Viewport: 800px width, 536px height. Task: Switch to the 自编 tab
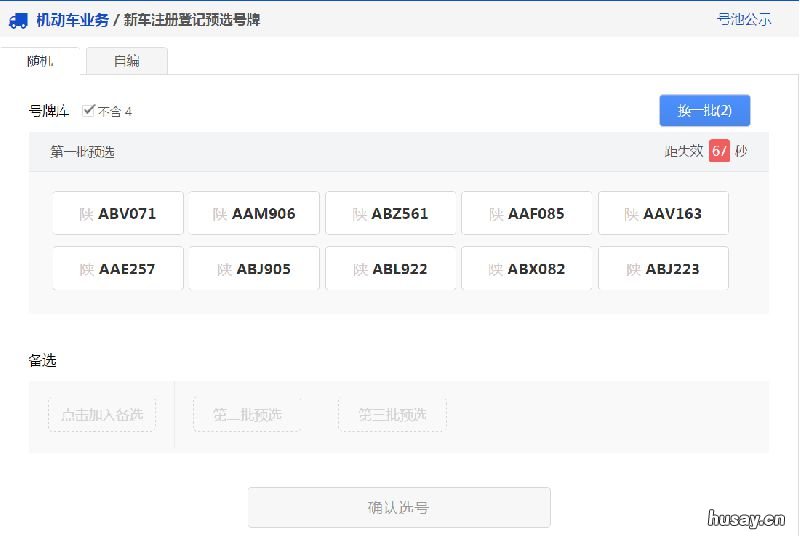tap(126, 61)
